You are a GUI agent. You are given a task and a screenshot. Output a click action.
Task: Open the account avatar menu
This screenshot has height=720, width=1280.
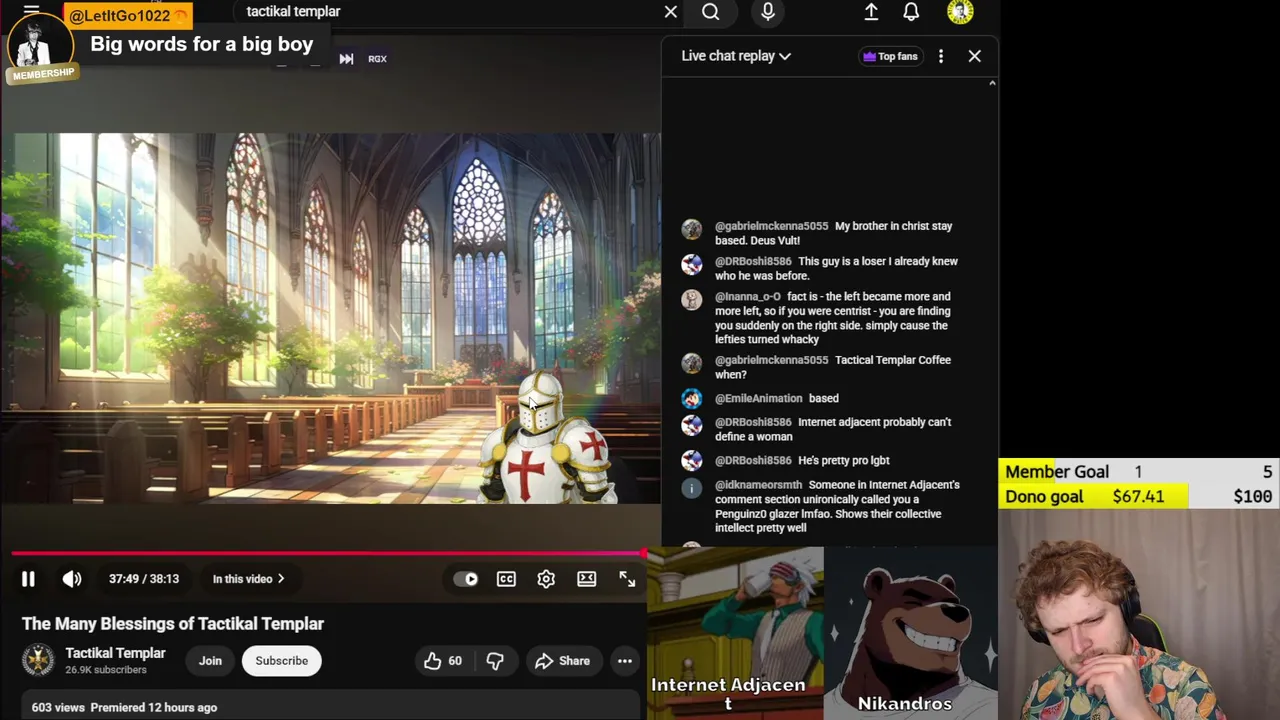[960, 12]
